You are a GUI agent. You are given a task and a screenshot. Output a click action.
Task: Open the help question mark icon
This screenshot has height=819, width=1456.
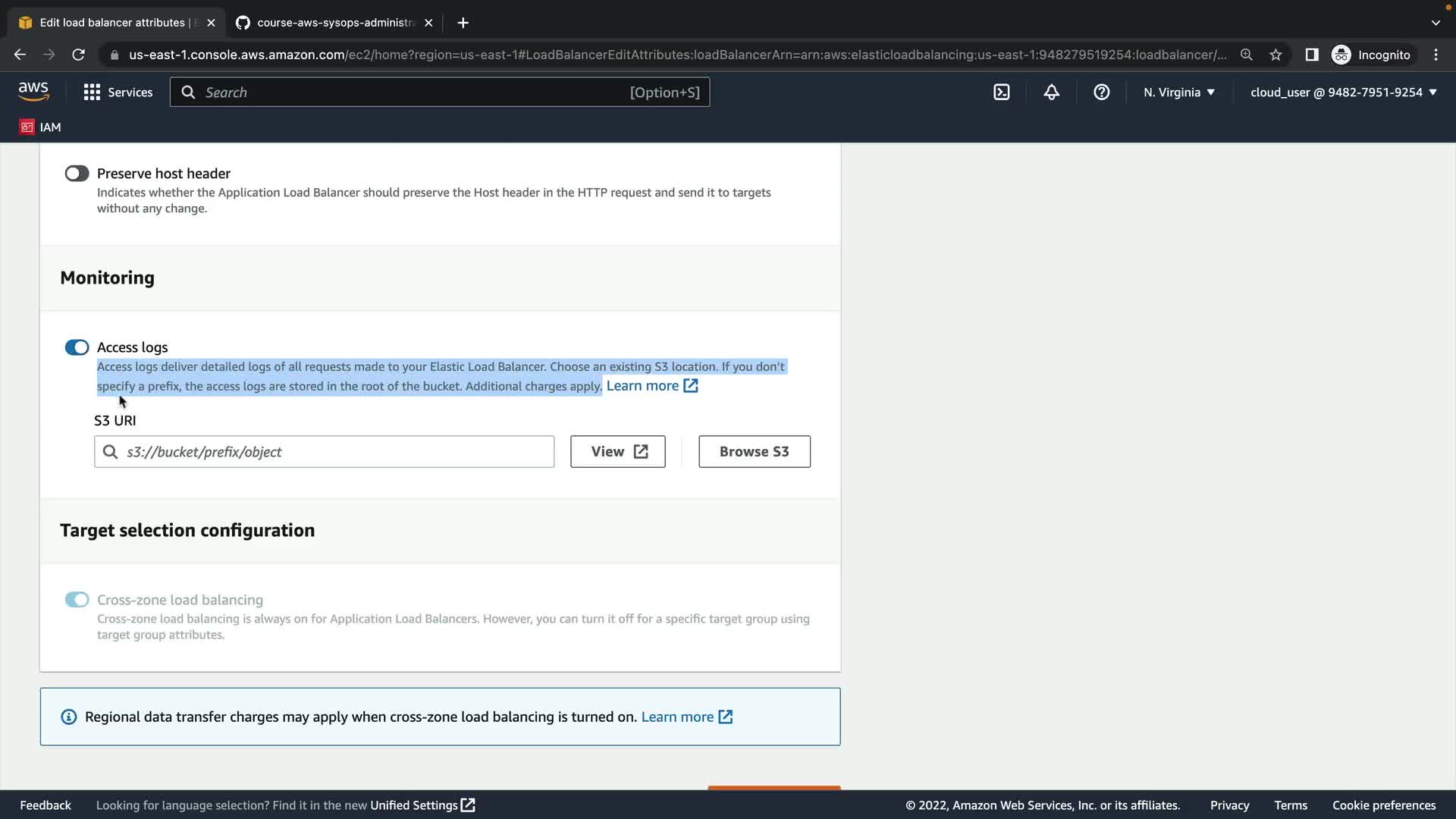pyautogui.click(x=1101, y=92)
